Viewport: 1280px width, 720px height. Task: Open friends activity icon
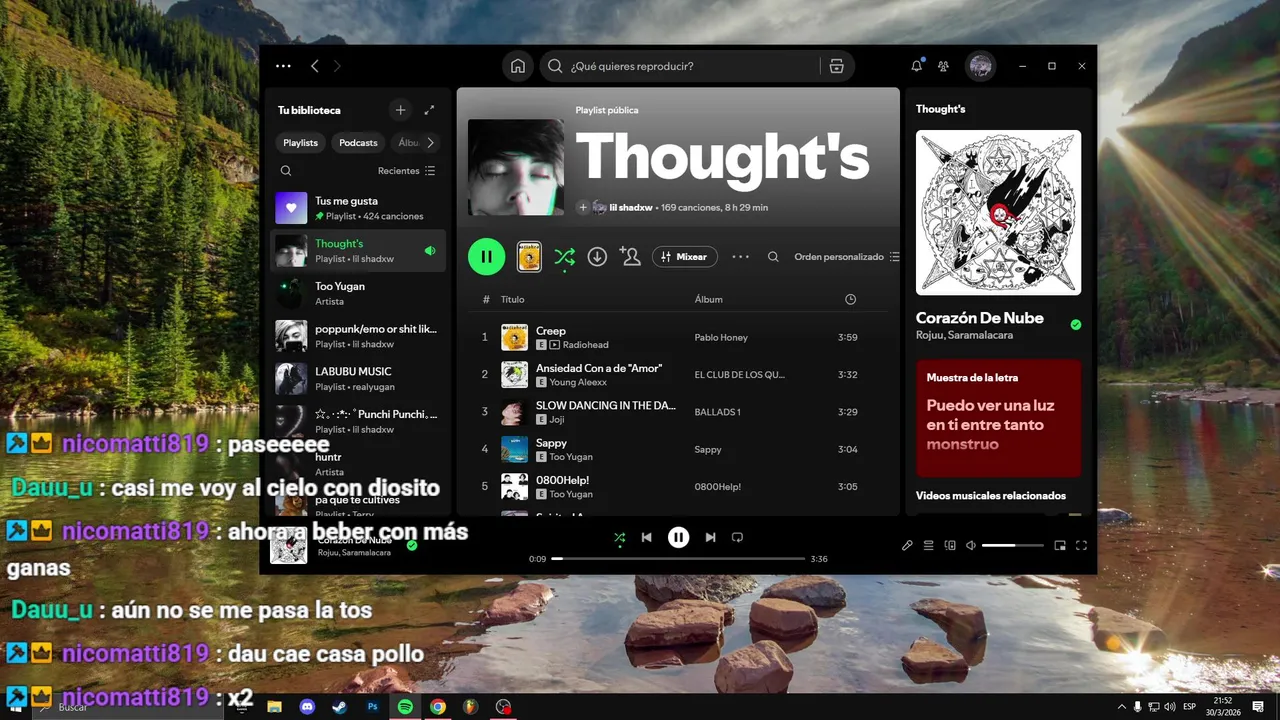943,66
